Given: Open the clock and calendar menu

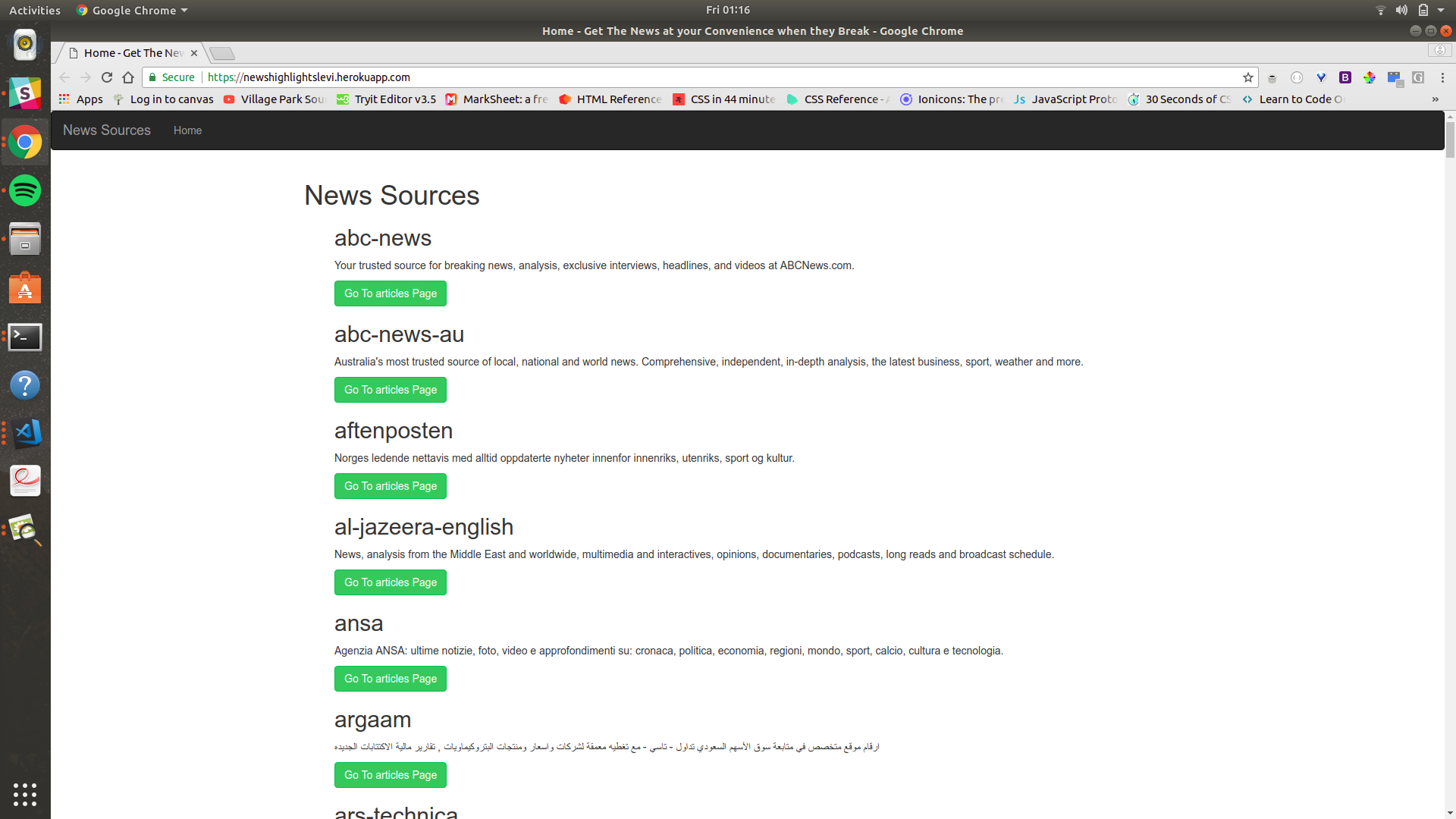Looking at the screenshot, I should [727, 10].
